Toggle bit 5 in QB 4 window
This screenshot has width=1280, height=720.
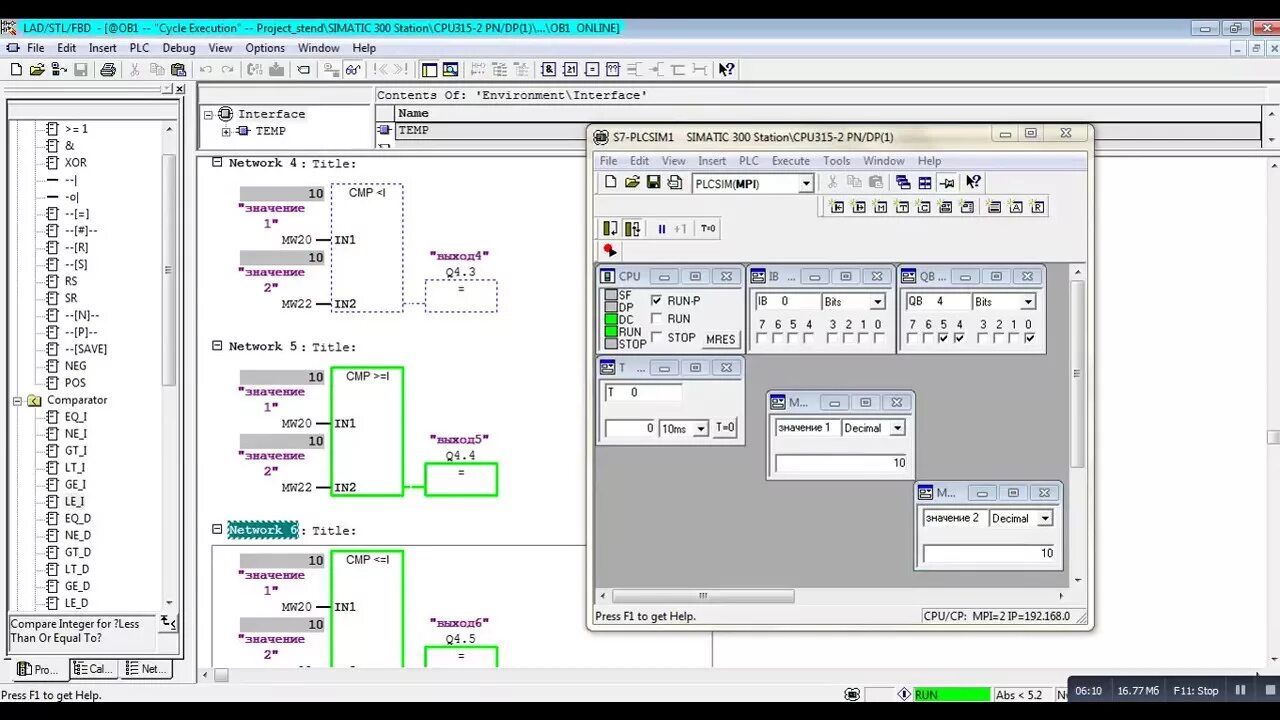[x=943, y=338]
